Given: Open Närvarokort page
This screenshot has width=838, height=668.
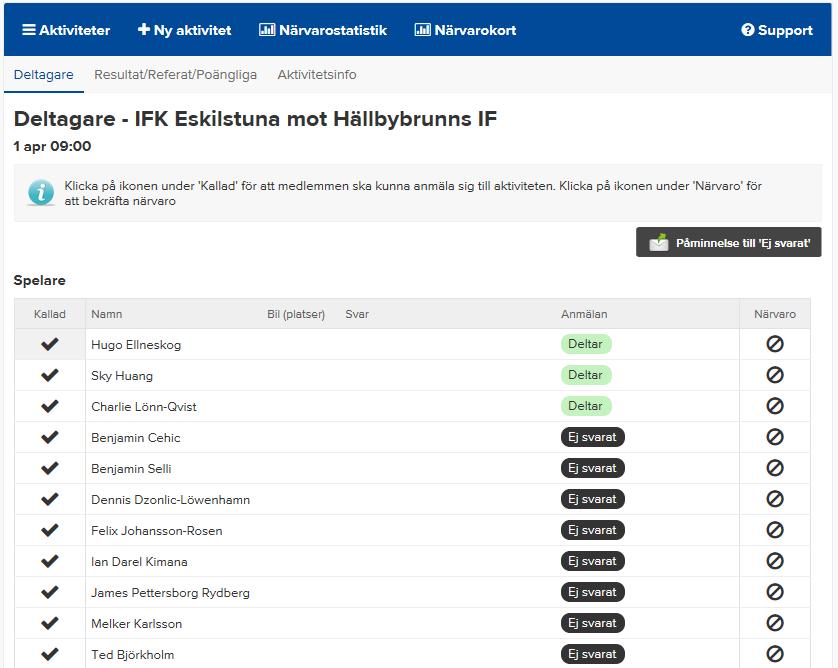Looking at the screenshot, I should [465, 30].
